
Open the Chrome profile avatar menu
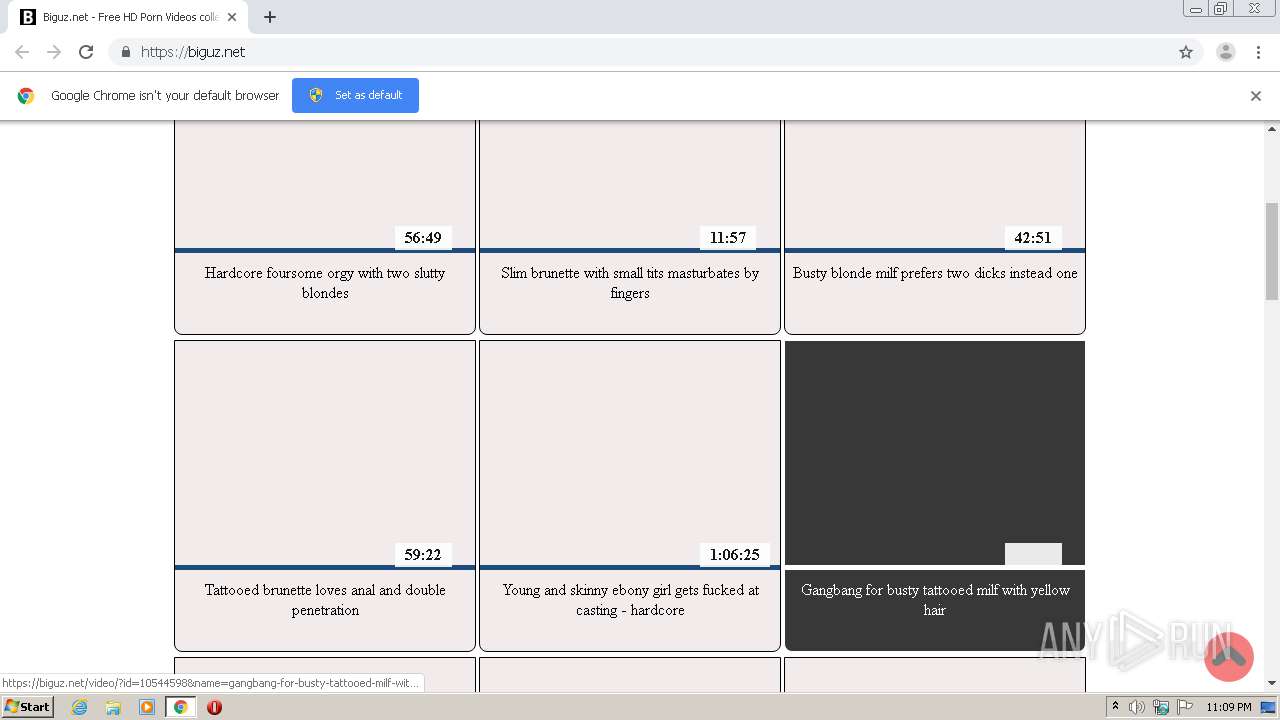click(x=1226, y=52)
